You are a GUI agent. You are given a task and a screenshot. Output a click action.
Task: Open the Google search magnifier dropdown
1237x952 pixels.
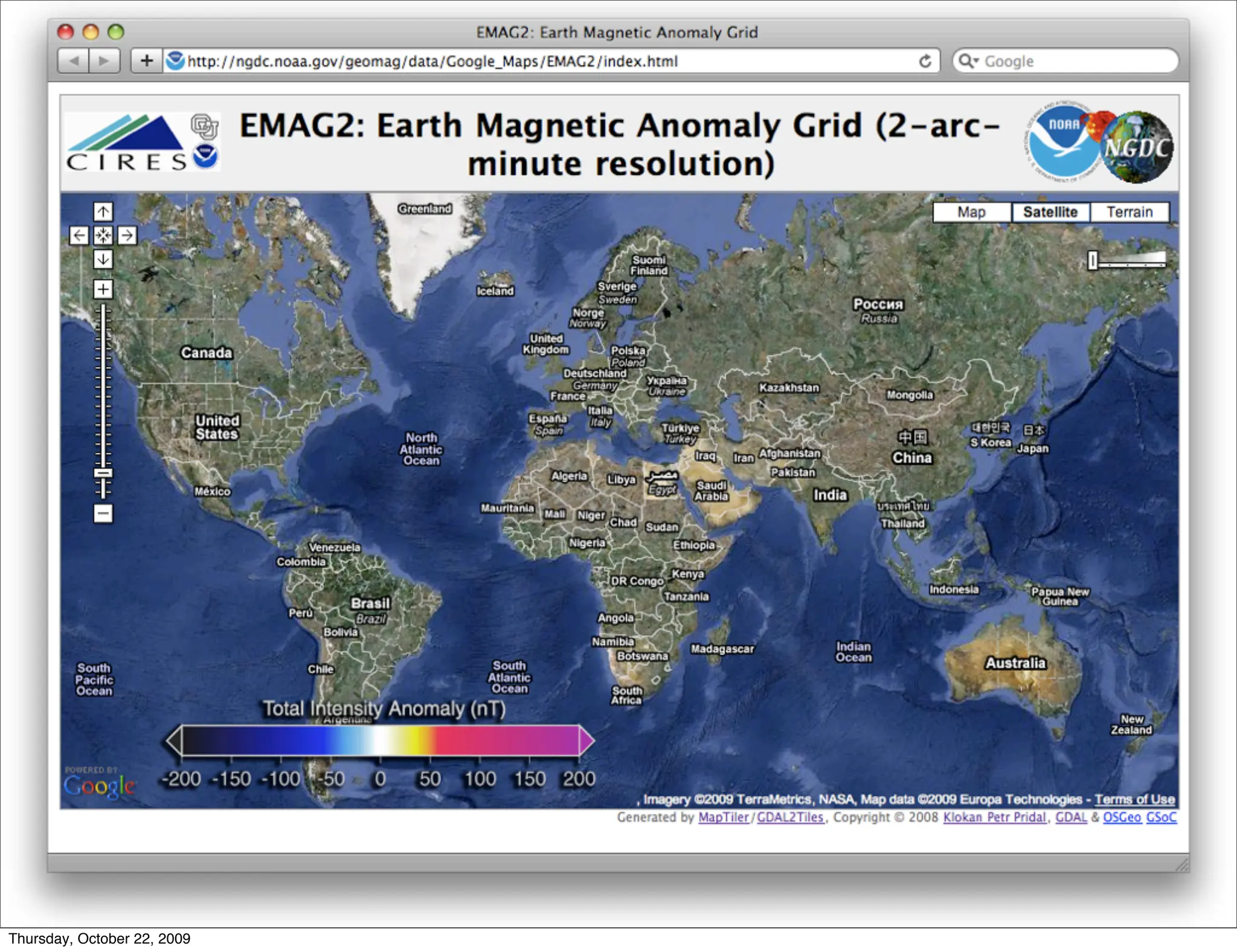(x=968, y=61)
